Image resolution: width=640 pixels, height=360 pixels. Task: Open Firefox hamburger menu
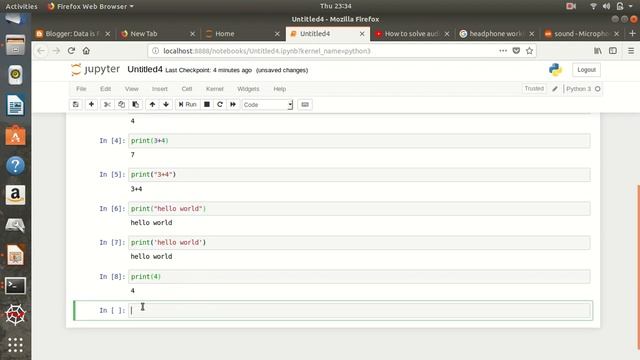click(x=631, y=51)
